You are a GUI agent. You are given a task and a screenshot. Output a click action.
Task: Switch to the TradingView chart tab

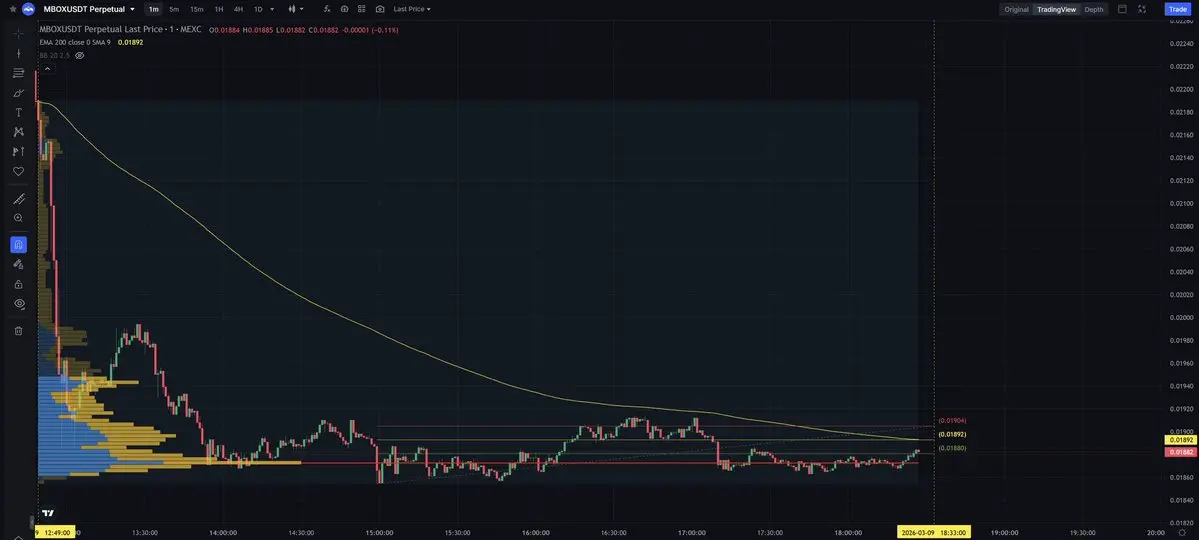(1056, 9)
